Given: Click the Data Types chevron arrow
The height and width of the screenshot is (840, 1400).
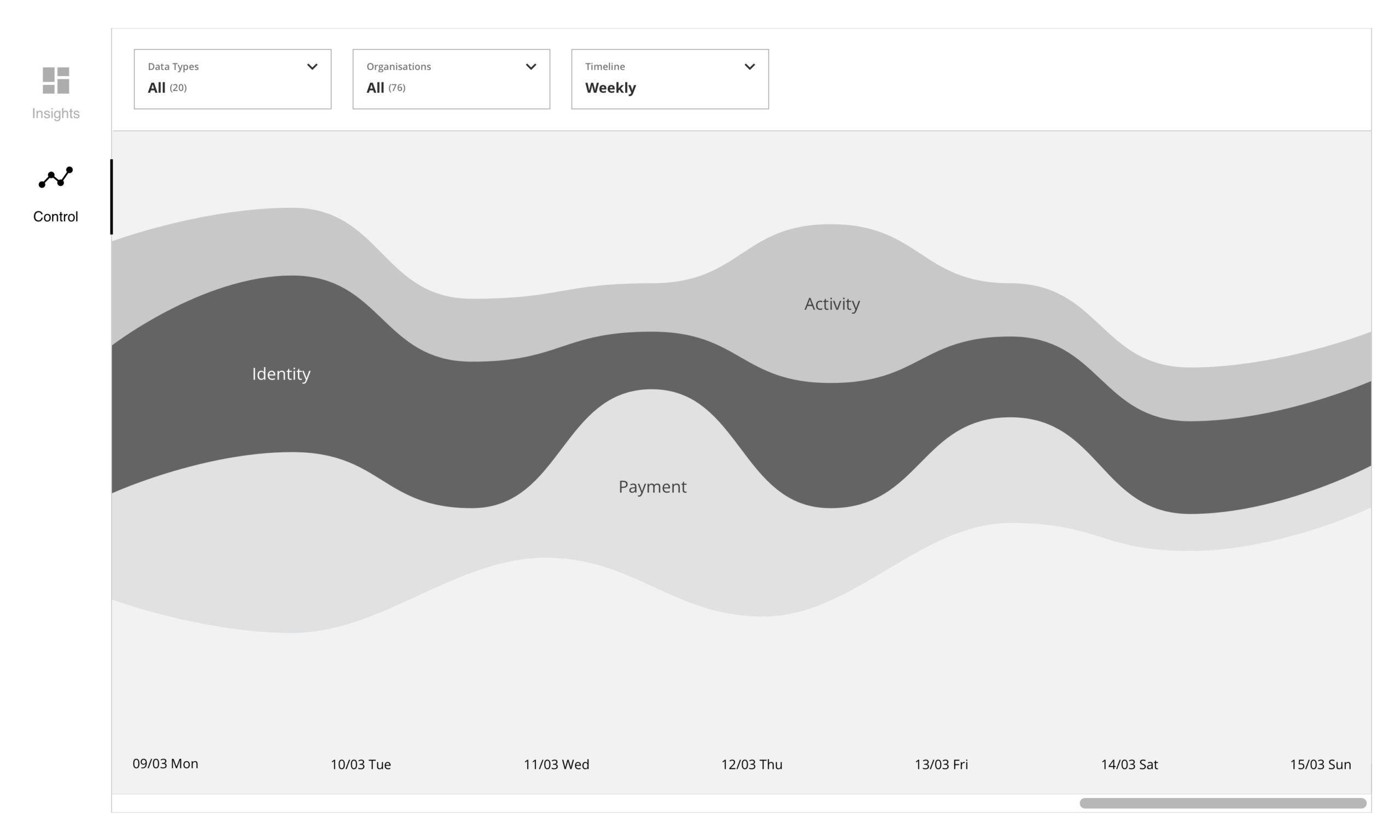Looking at the screenshot, I should (312, 67).
